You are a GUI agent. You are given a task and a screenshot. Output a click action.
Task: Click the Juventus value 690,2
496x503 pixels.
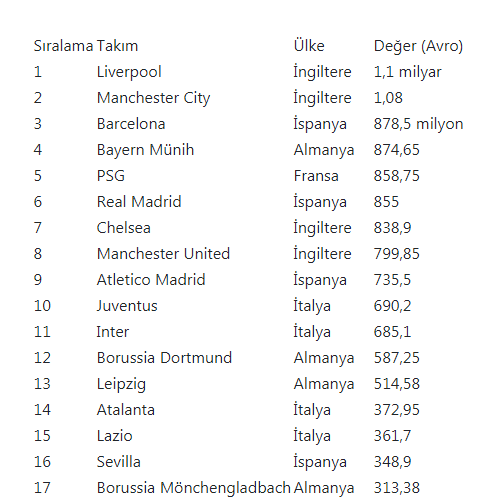click(392, 306)
